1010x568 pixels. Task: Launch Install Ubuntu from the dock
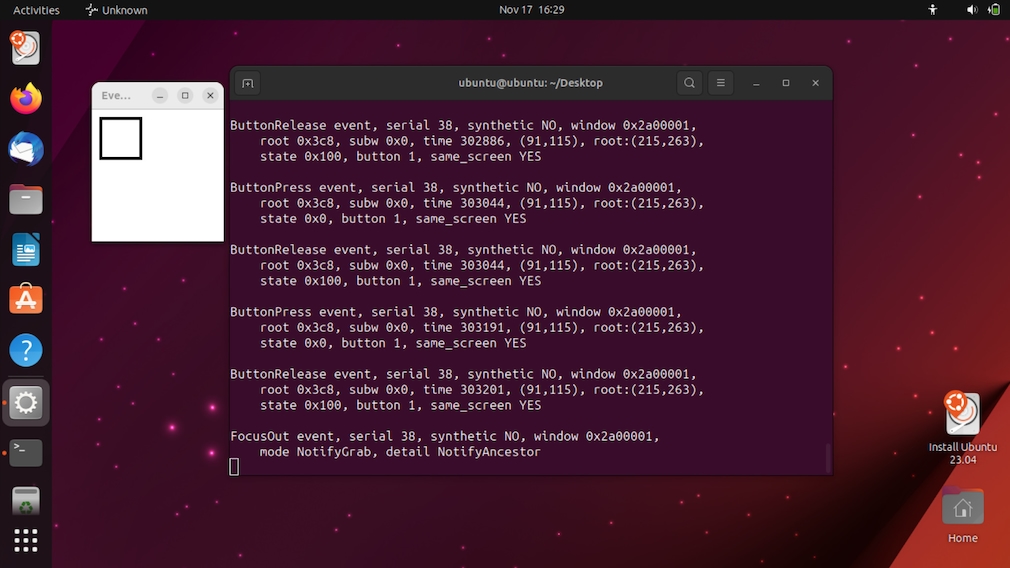(x=26, y=48)
